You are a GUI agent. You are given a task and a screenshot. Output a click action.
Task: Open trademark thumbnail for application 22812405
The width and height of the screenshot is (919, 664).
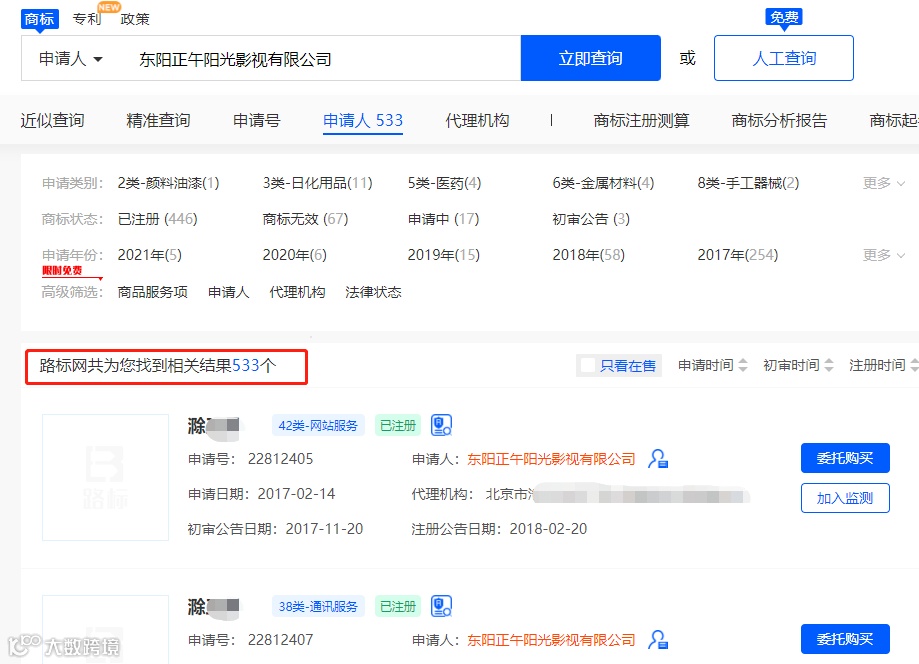[x=105, y=477]
